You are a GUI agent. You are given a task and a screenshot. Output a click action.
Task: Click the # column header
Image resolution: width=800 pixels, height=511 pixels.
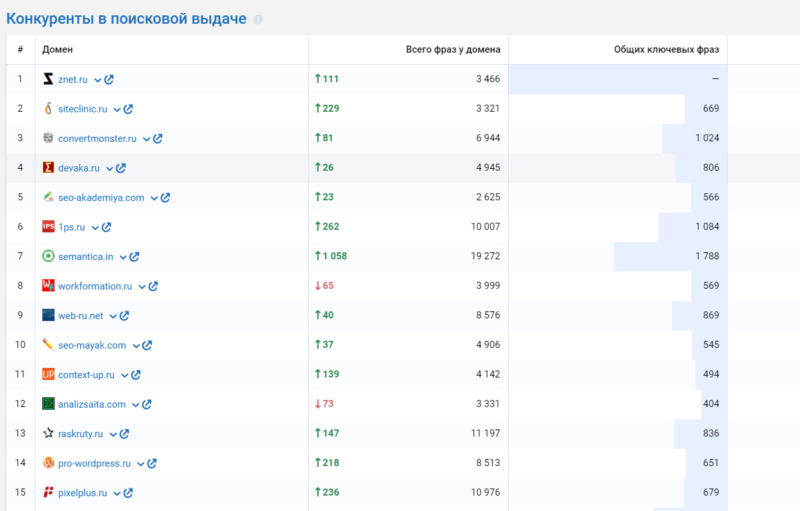pyautogui.click(x=20, y=50)
